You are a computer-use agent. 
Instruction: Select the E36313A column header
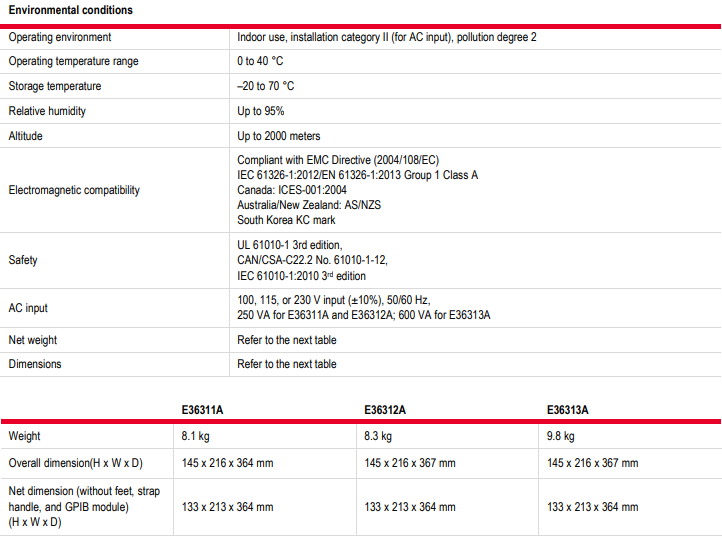[x=568, y=410]
